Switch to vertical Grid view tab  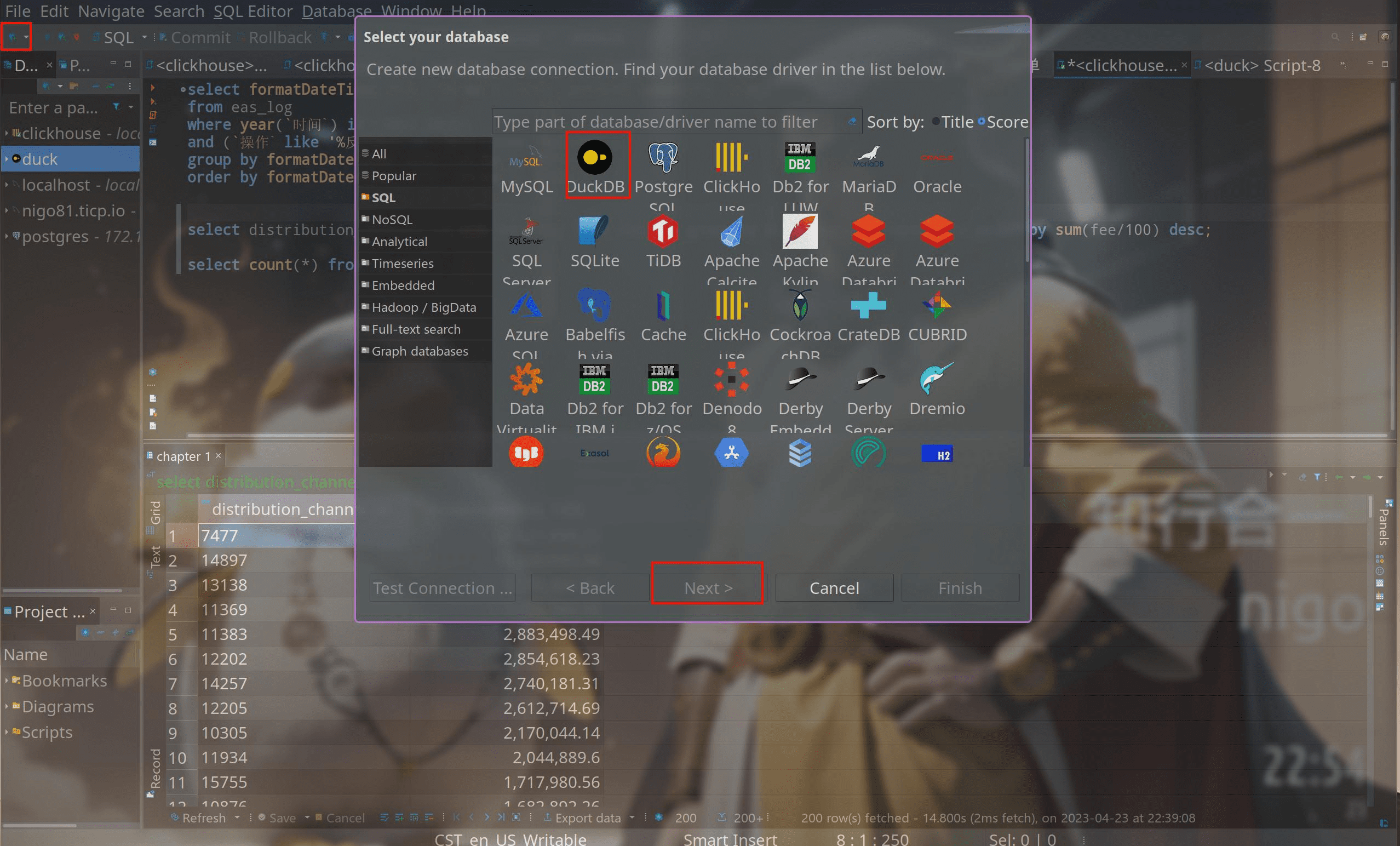[154, 517]
